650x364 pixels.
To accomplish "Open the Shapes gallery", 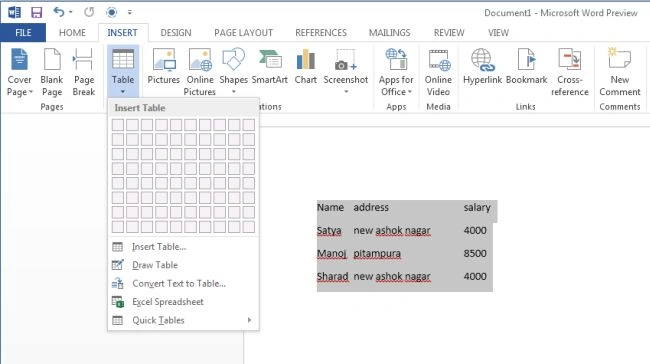I will (x=233, y=71).
